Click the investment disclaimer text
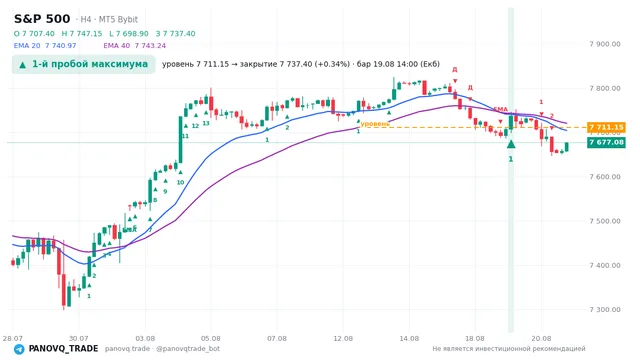The width and height of the screenshot is (640, 360). (509, 349)
